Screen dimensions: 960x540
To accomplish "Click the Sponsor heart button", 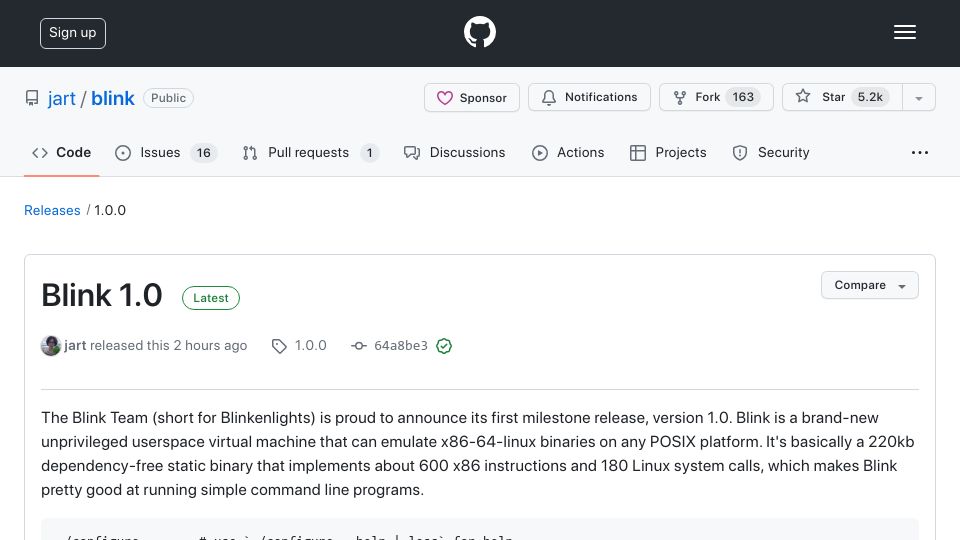I will [x=471, y=97].
